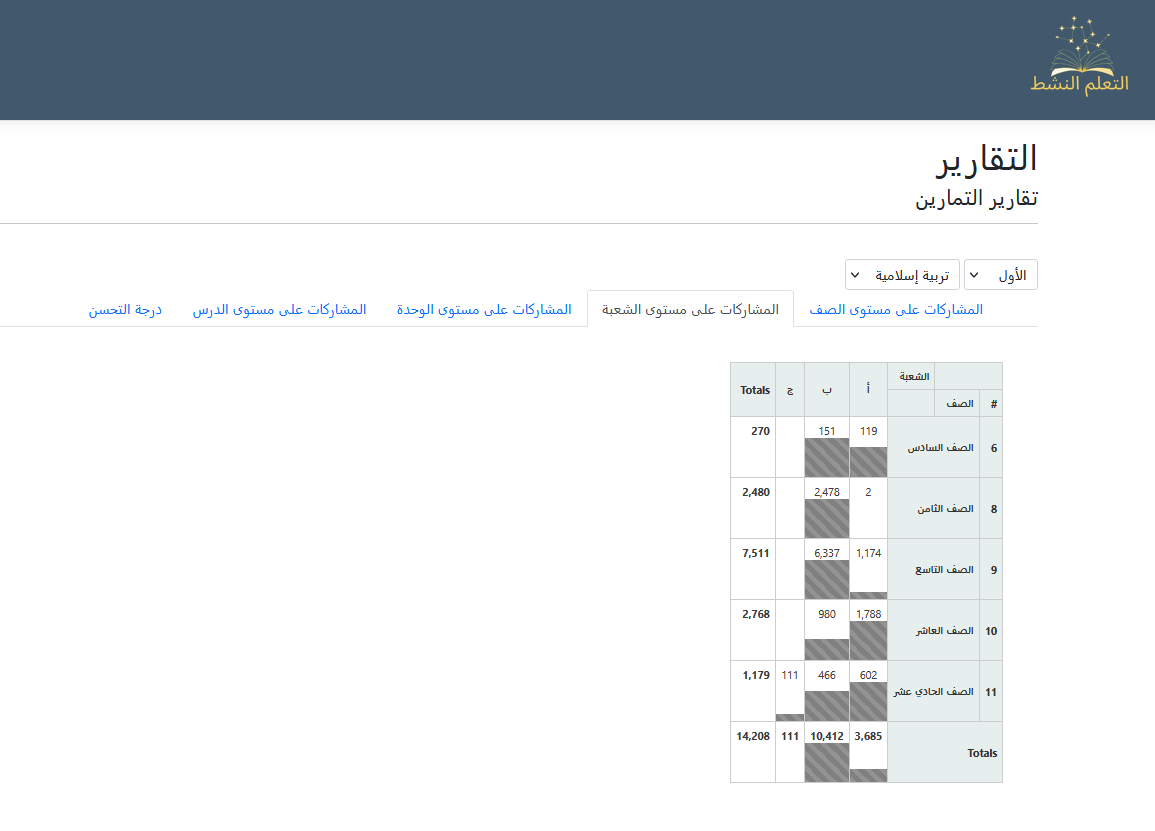This screenshot has width=1155, height=831.
Task: Click the 6,337 bar in grade nine
Action: pyautogui.click(x=826, y=579)
